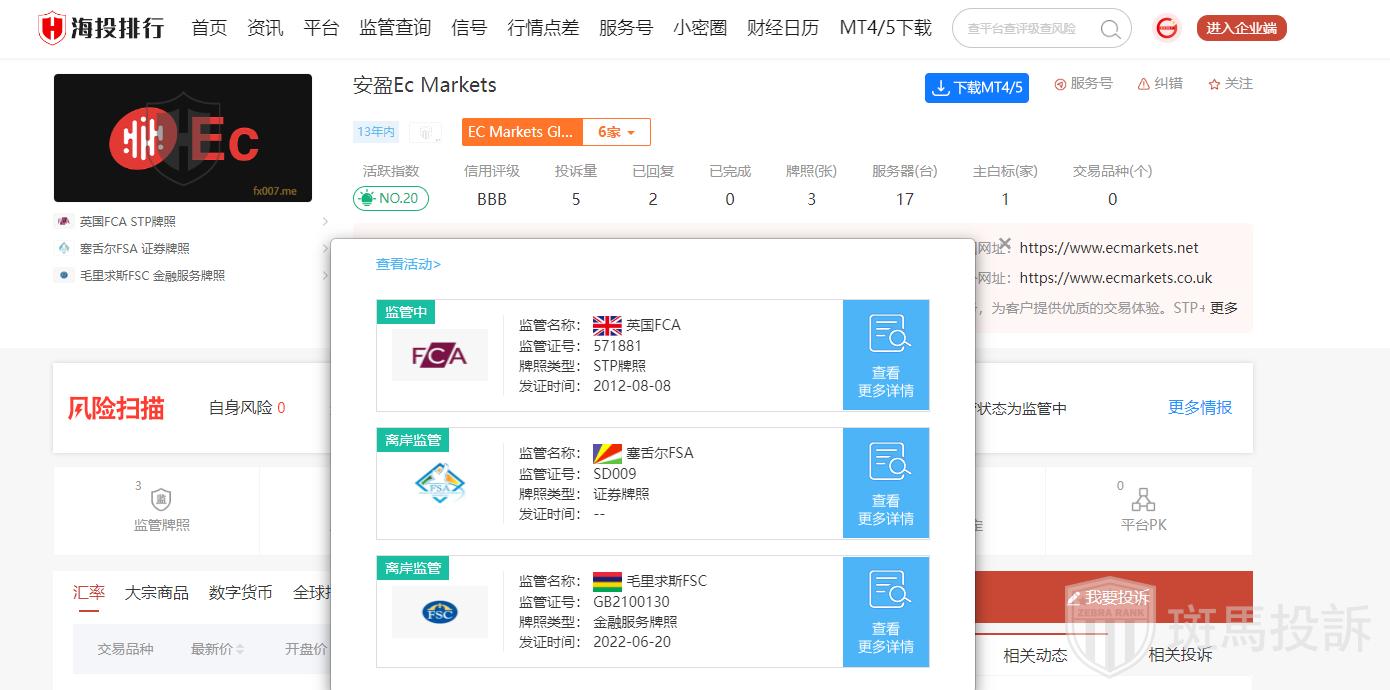
Task: Switch to the 大宗商品 tab
Action: click(x=157, y=592)
